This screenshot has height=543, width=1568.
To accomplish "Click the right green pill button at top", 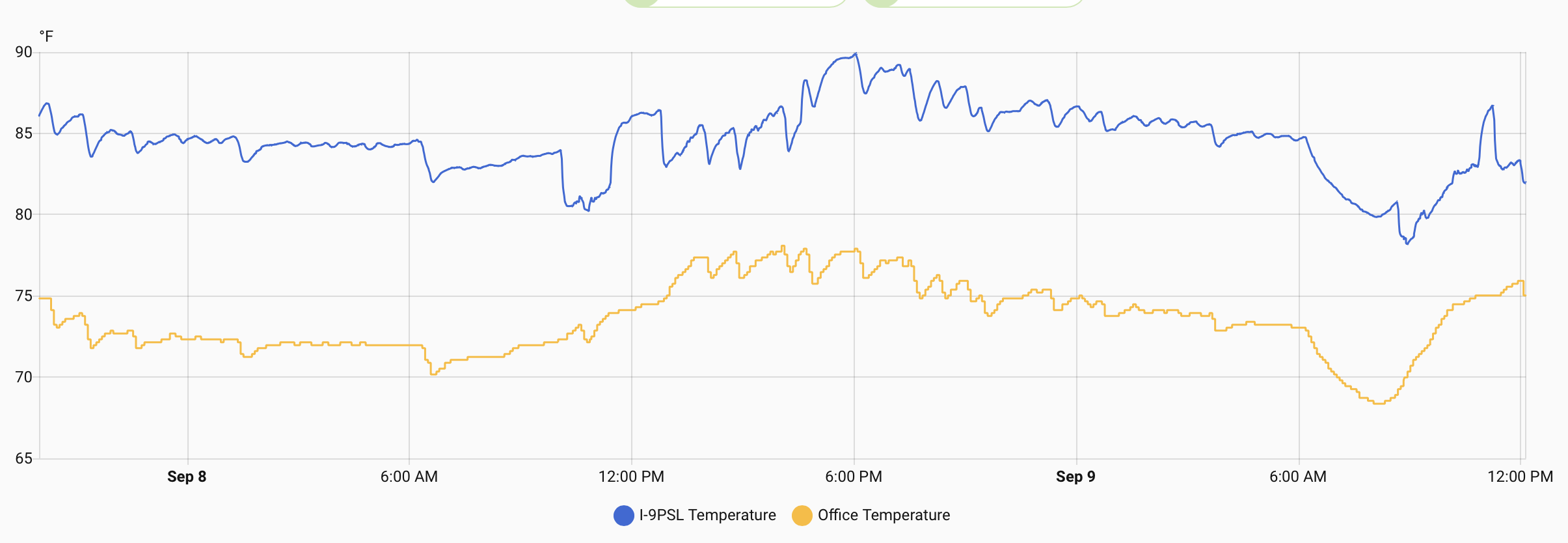I will coord(974,3).
